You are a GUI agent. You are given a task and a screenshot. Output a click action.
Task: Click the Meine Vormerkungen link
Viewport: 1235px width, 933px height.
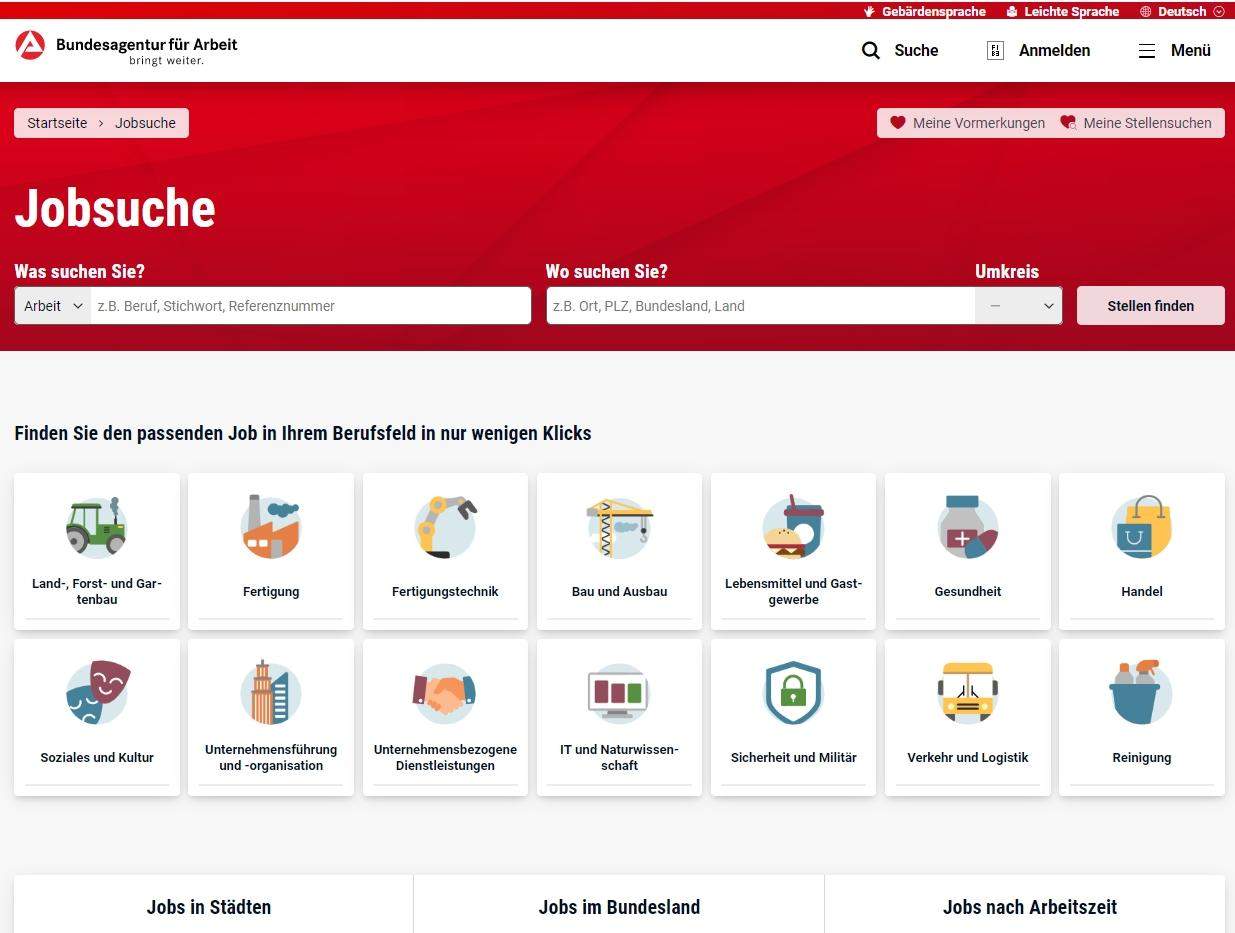(x=967, y=122)
